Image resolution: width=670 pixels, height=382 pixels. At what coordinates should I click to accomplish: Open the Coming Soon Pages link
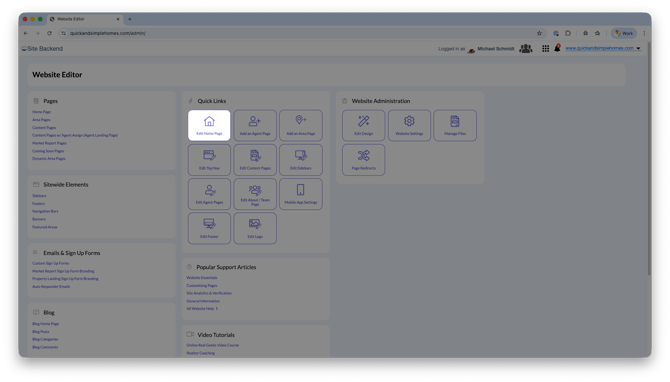(x=48, y=151)
